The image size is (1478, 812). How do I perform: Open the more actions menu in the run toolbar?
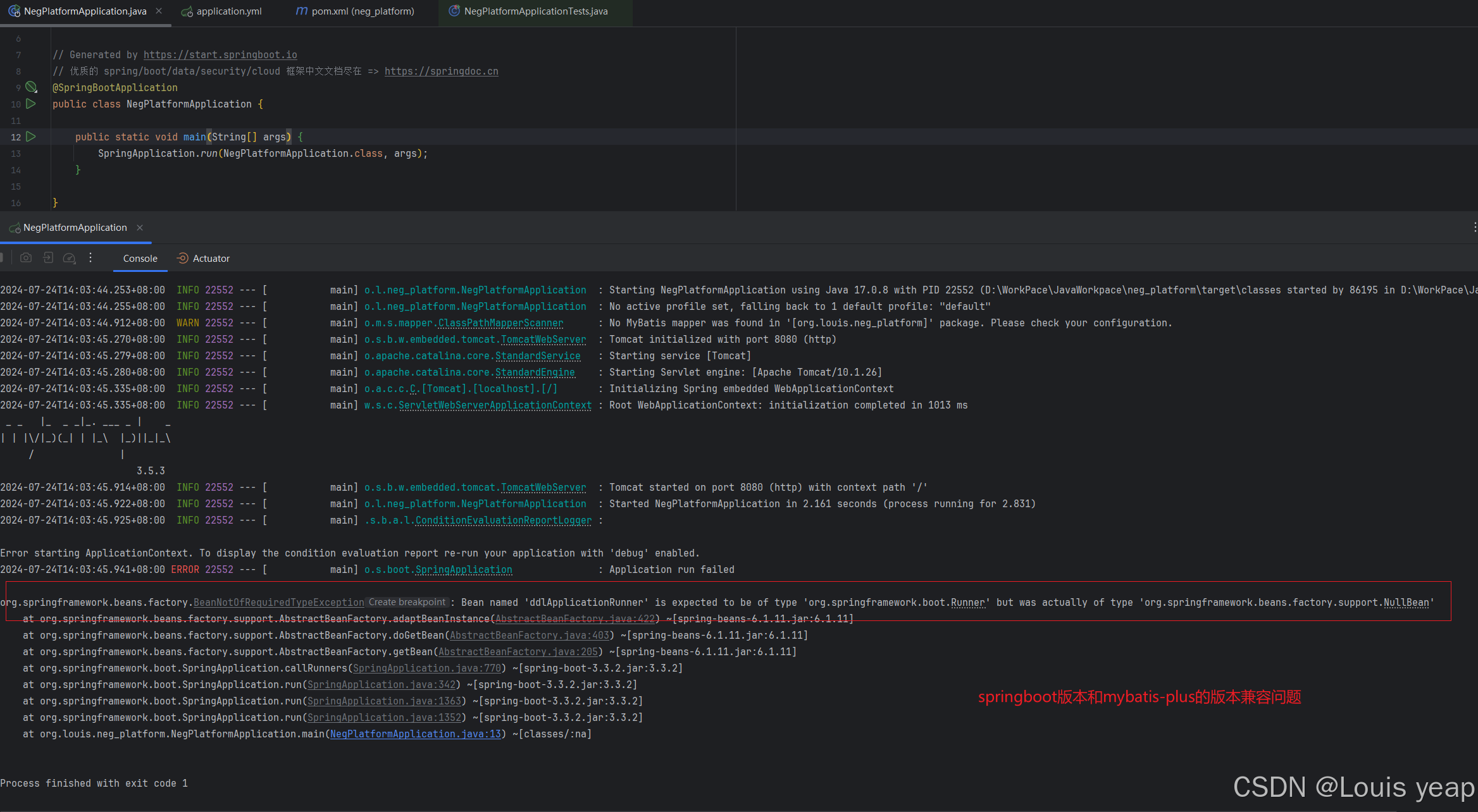coord(90,258)
